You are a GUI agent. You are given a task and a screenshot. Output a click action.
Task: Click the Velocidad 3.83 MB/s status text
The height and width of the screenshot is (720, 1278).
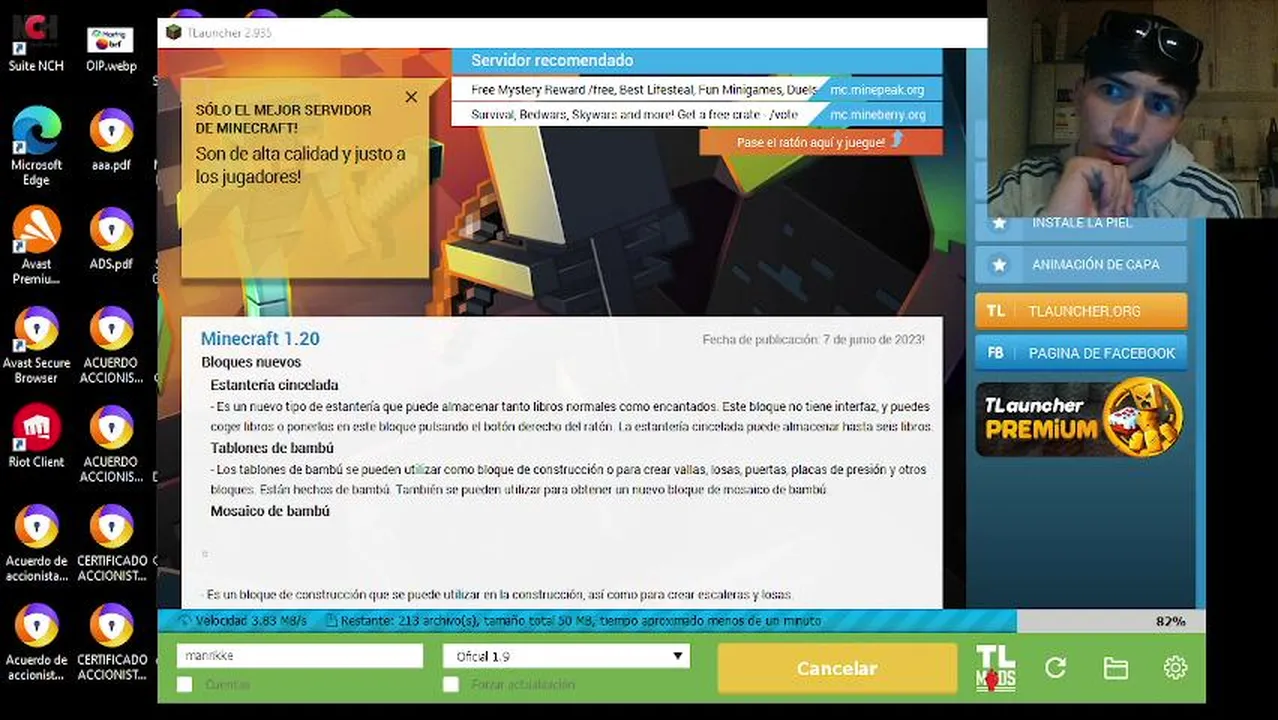pos(250,621)
